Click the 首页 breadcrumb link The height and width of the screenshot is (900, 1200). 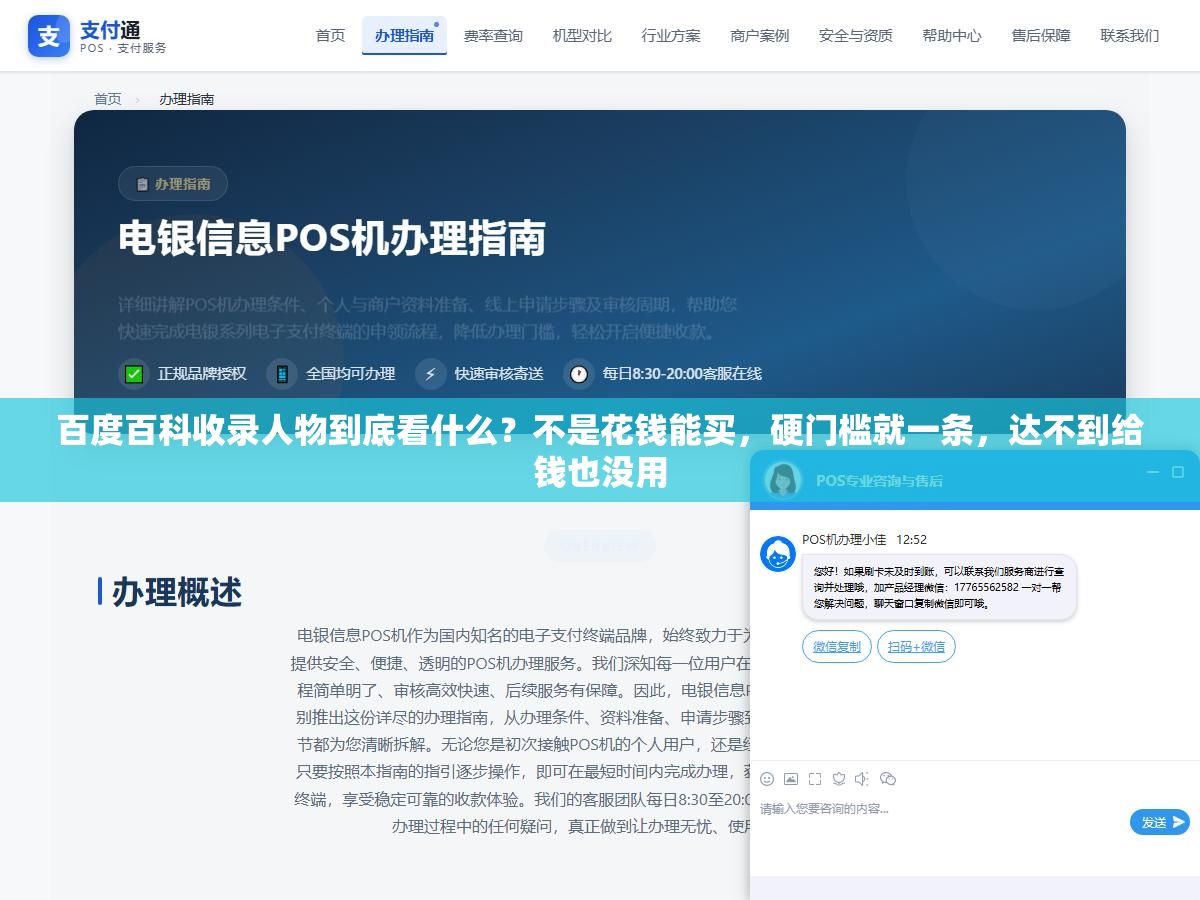(x=108, y=99)
